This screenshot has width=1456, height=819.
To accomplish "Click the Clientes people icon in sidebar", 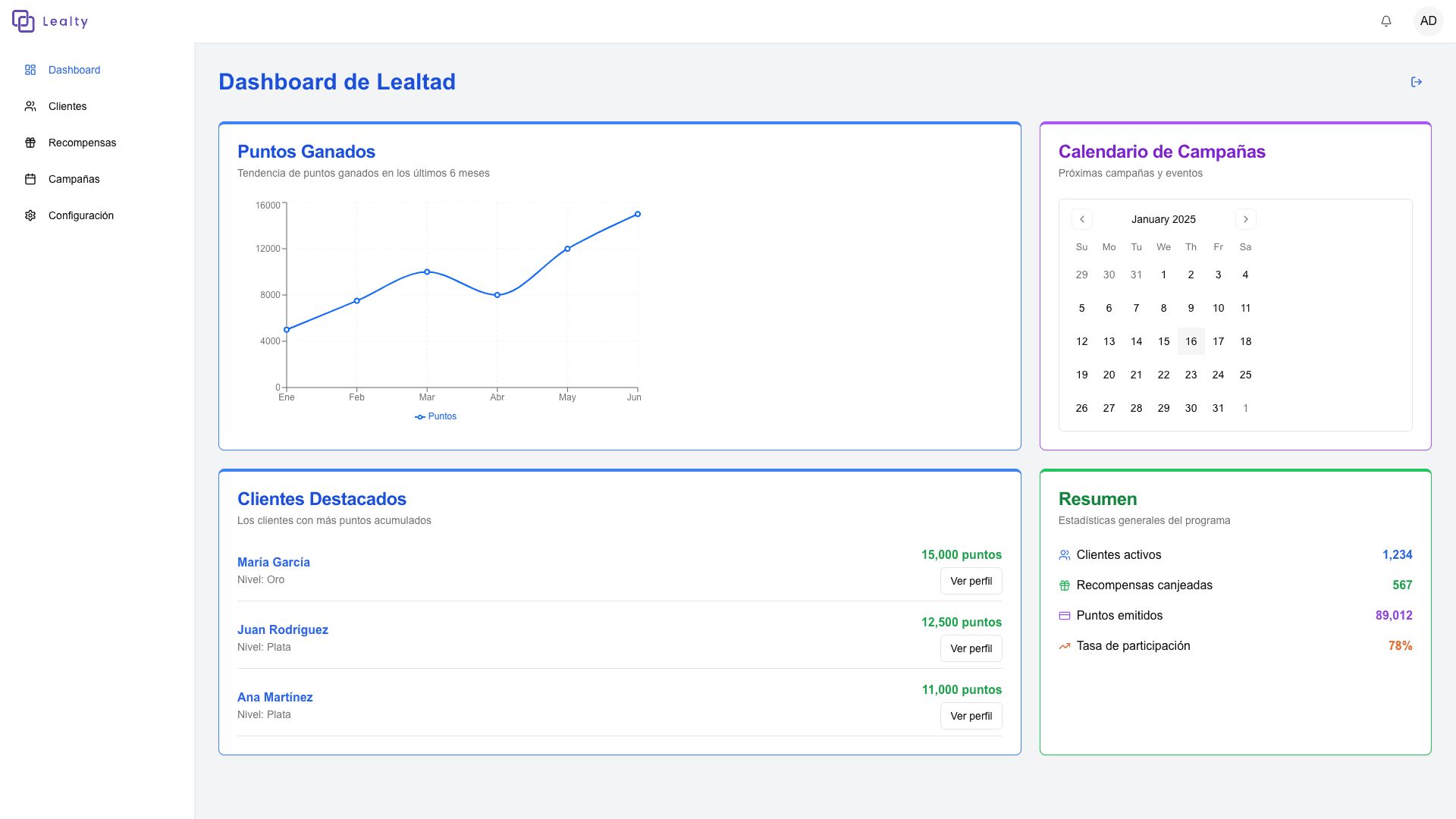I will (30, 106).
